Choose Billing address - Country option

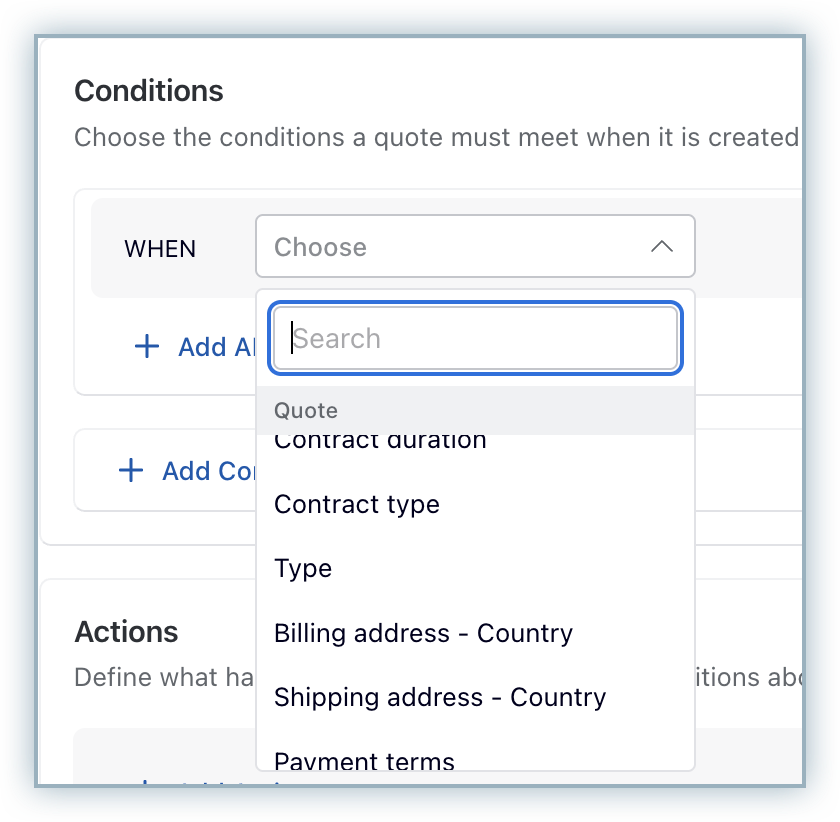(423, 633)
